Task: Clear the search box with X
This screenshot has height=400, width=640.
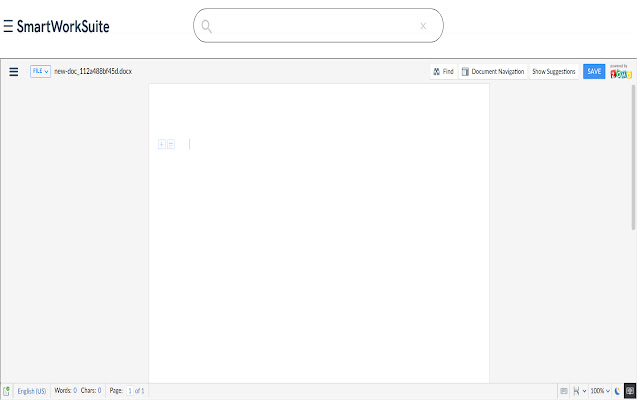Action: coord(423,26)
